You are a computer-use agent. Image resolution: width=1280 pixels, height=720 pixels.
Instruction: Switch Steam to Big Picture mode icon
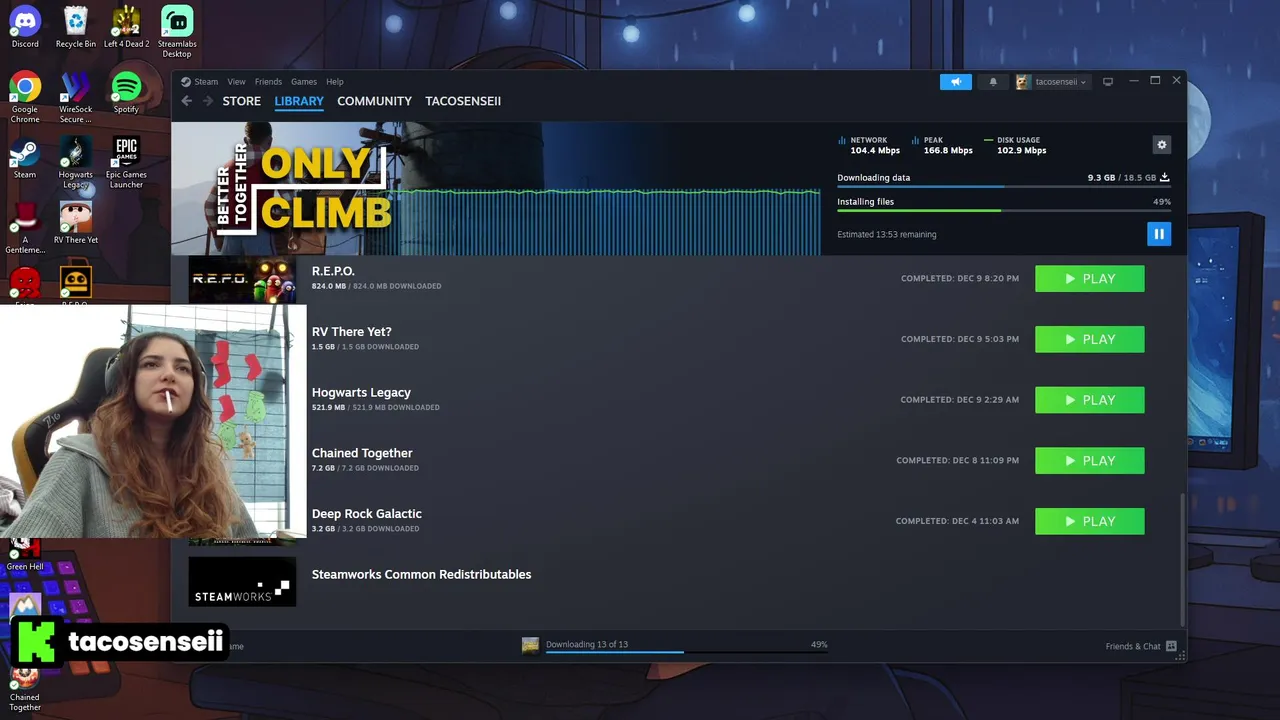coord(1108,82)
